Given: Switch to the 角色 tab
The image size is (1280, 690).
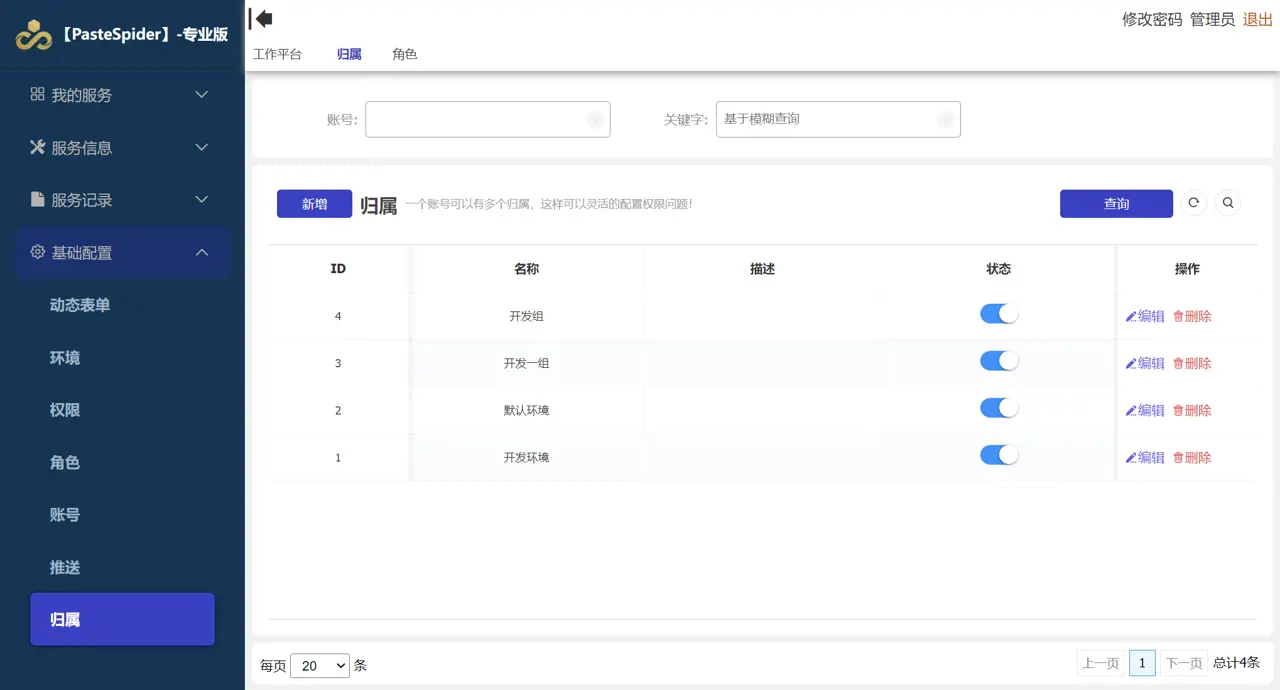Looking at the screenshot, I should point(405,54).
